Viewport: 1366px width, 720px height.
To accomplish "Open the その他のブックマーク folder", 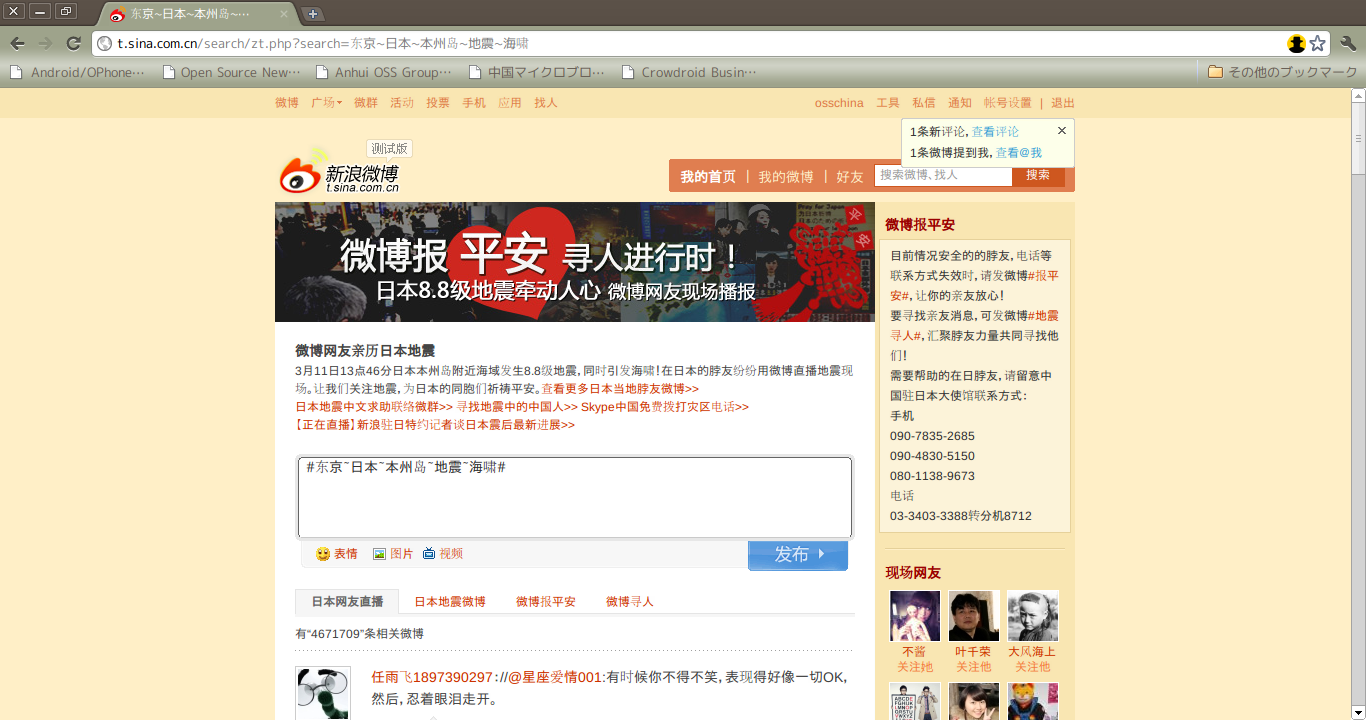I will pos(1282,72).
